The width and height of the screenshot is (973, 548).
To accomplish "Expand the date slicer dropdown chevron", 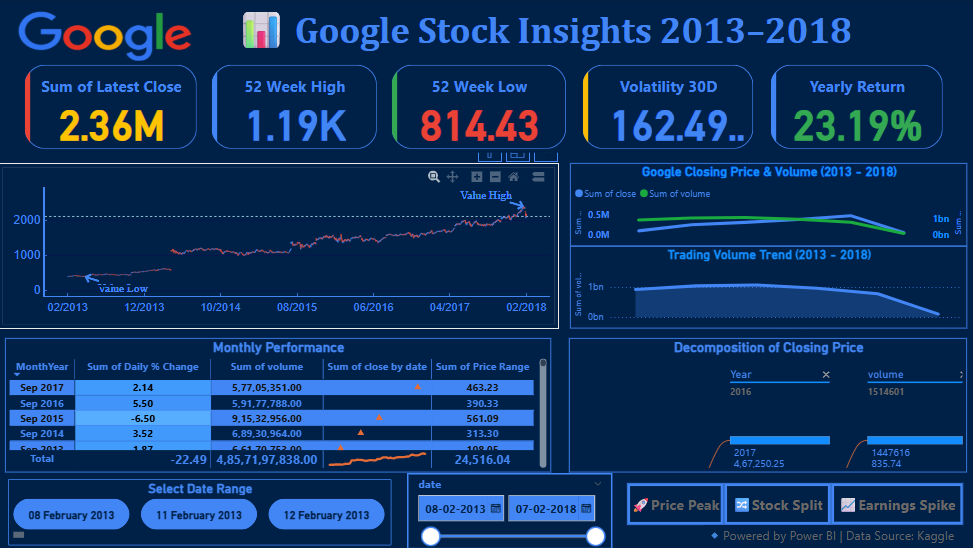I will [x=598, y=484].
